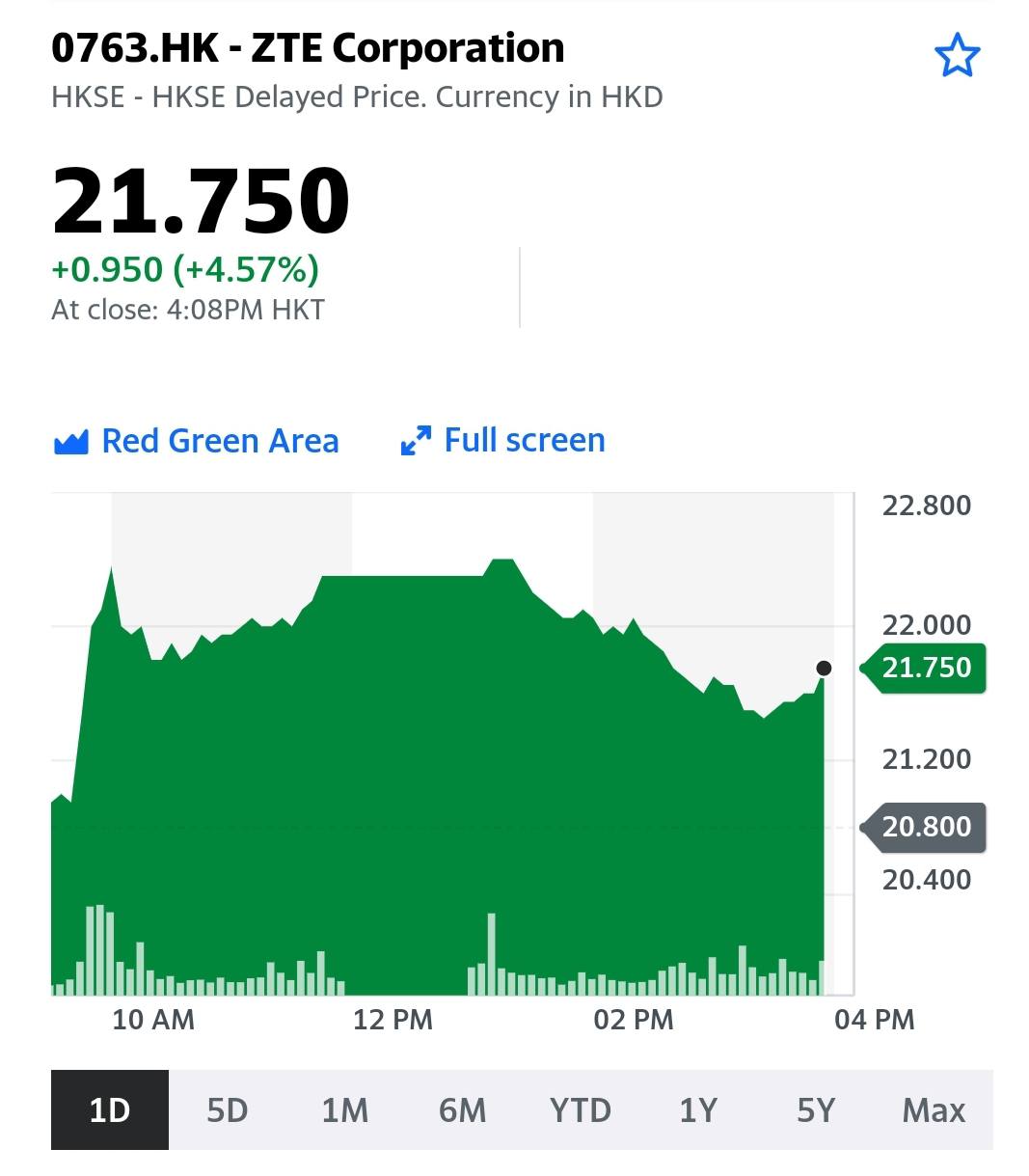The width and height of the screenshot is (1029, 1176).
Task: Select the 5Y time range tab
Action: 816,1109
